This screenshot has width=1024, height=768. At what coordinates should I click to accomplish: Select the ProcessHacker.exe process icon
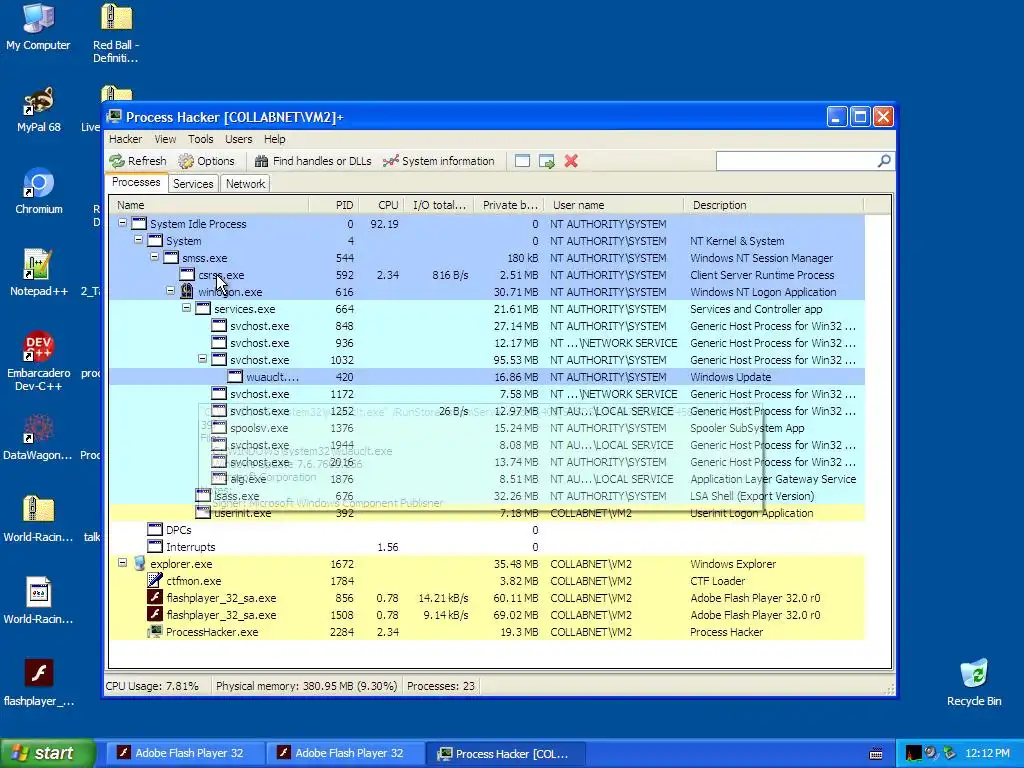point(155,632)
